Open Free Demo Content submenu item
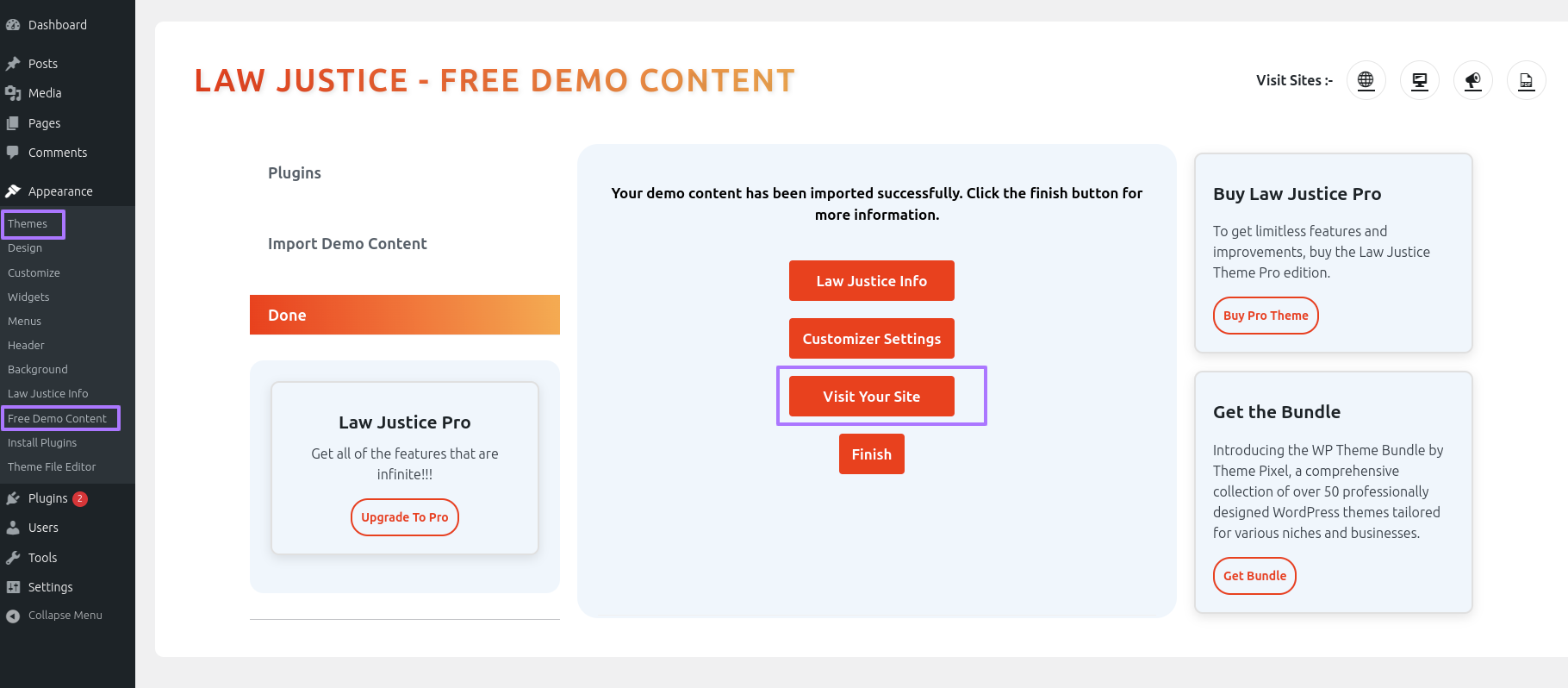1568x688 pixels. [x=58, y=418]
